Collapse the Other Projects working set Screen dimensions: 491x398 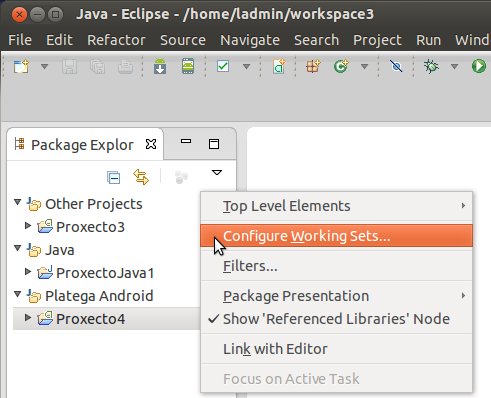click(18, 202)
